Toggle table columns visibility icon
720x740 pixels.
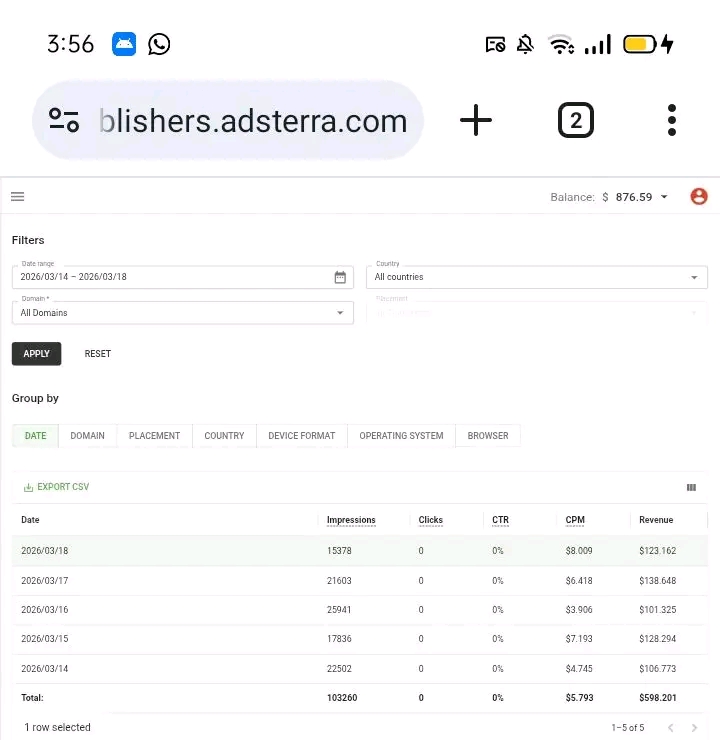(691, 487)
